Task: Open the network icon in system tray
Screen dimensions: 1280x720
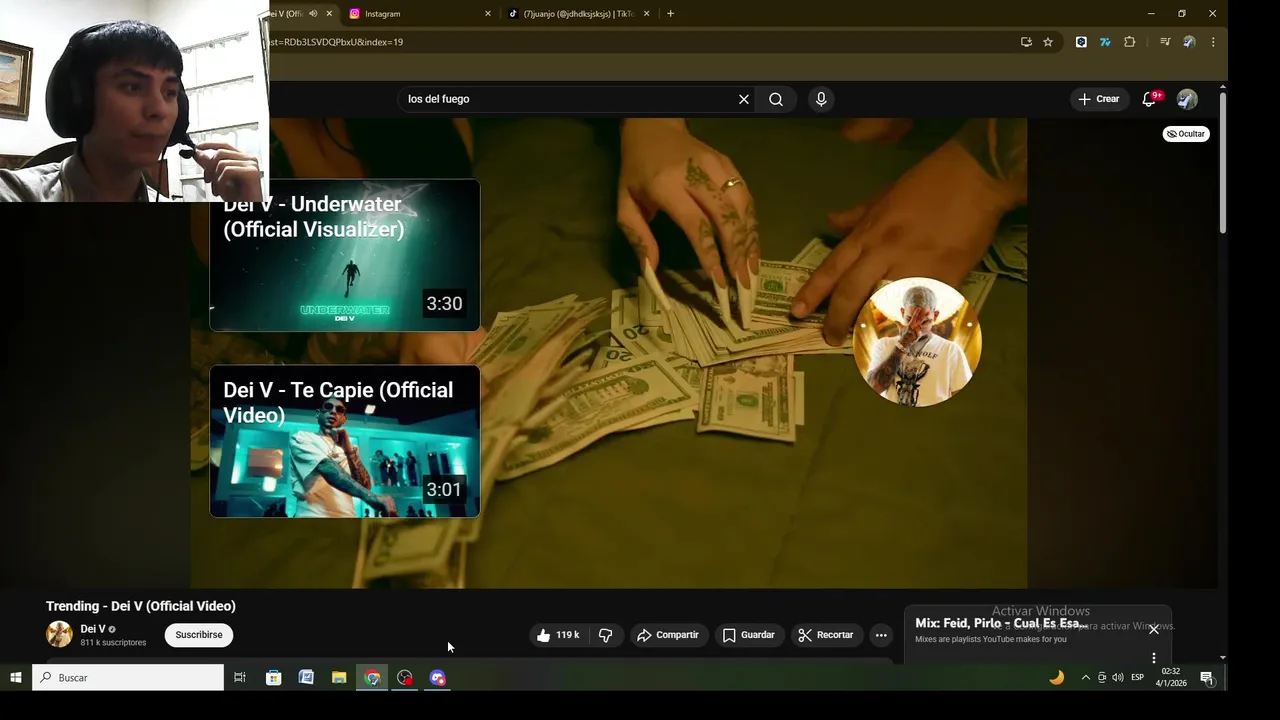Action: pos(1102,678)
